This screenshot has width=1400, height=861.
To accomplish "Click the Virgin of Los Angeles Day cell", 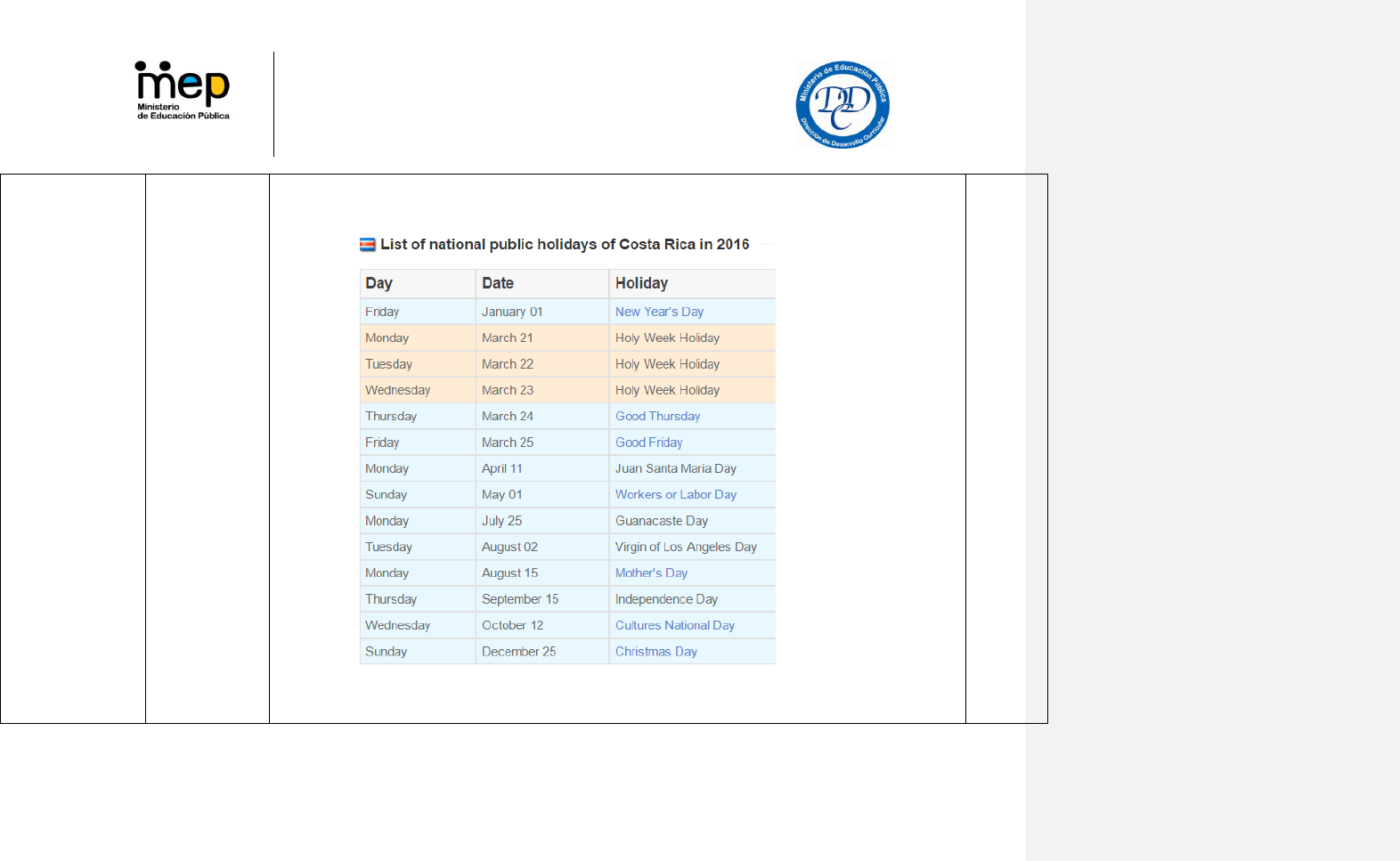I will (686, 547).
